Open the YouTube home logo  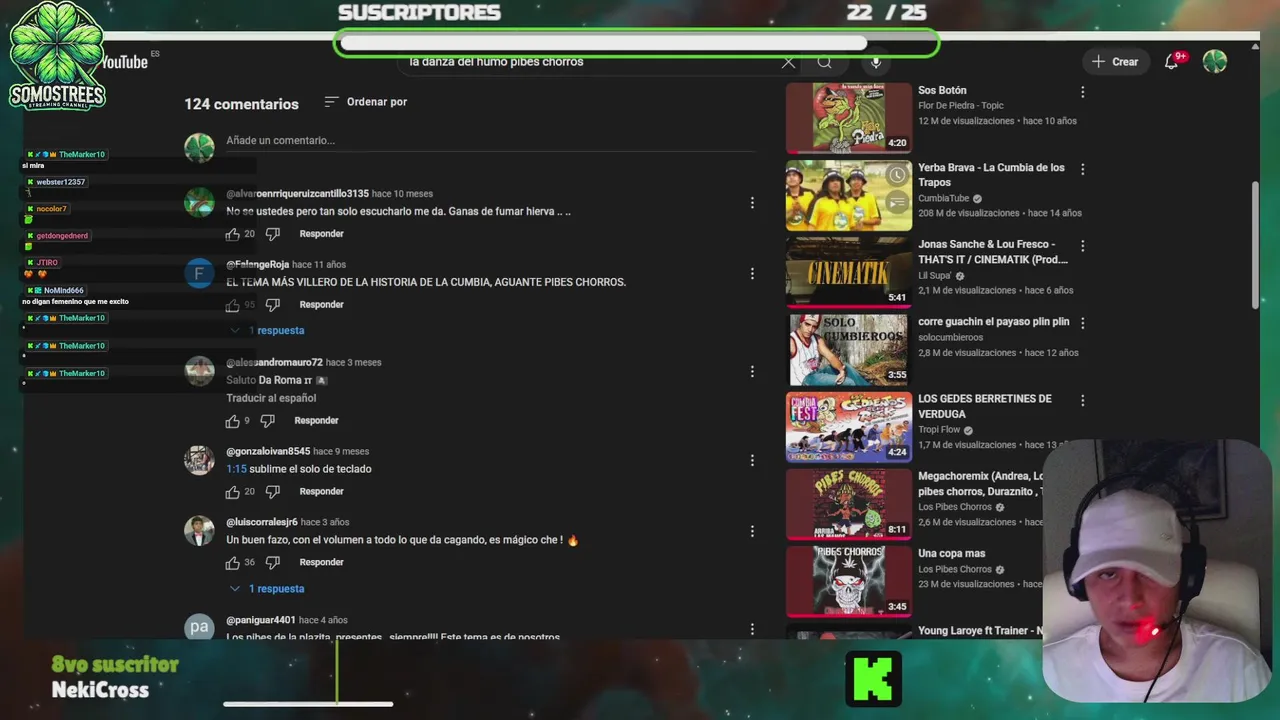(x=124, y=62)
